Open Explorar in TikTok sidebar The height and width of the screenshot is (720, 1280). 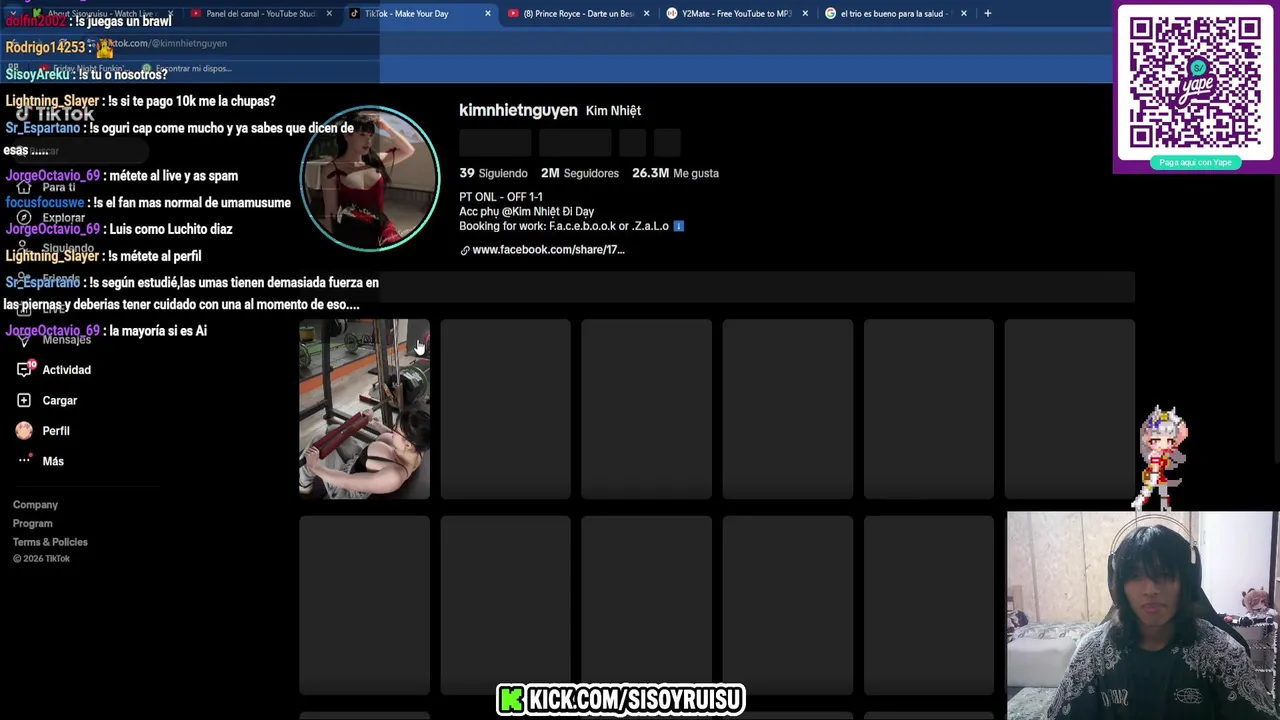(x=63, y=217)
